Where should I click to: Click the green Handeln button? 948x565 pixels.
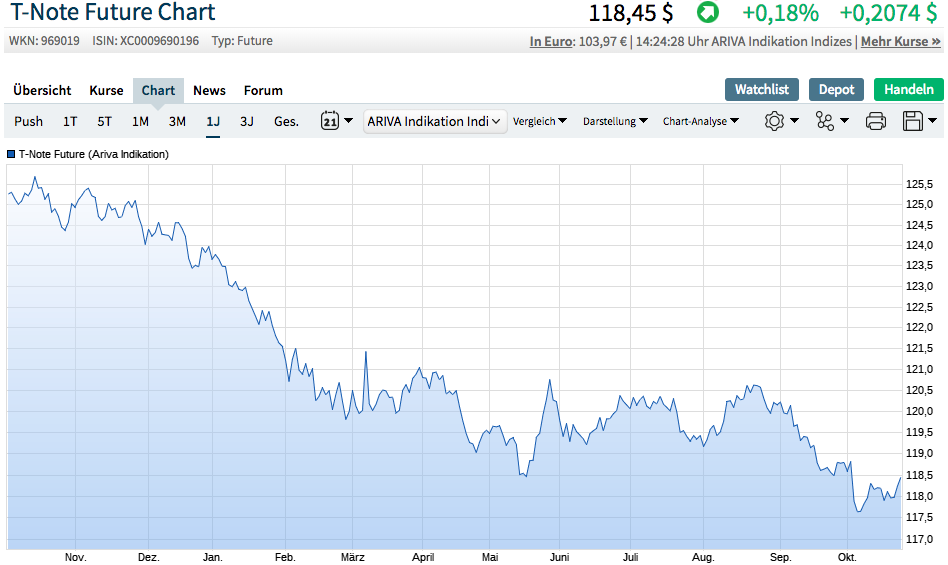(908, 89)
